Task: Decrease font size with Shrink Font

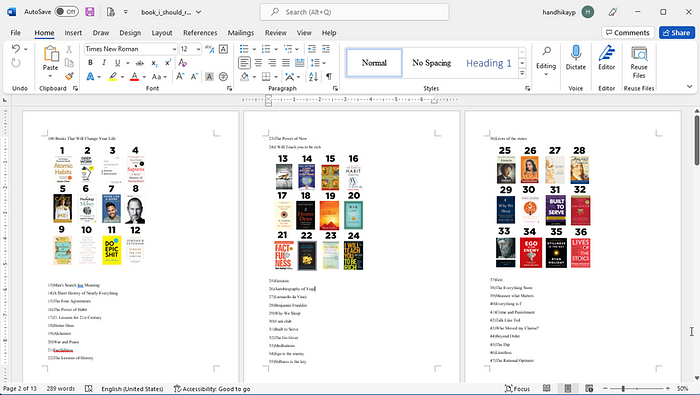Action: (x=194, y=77)
